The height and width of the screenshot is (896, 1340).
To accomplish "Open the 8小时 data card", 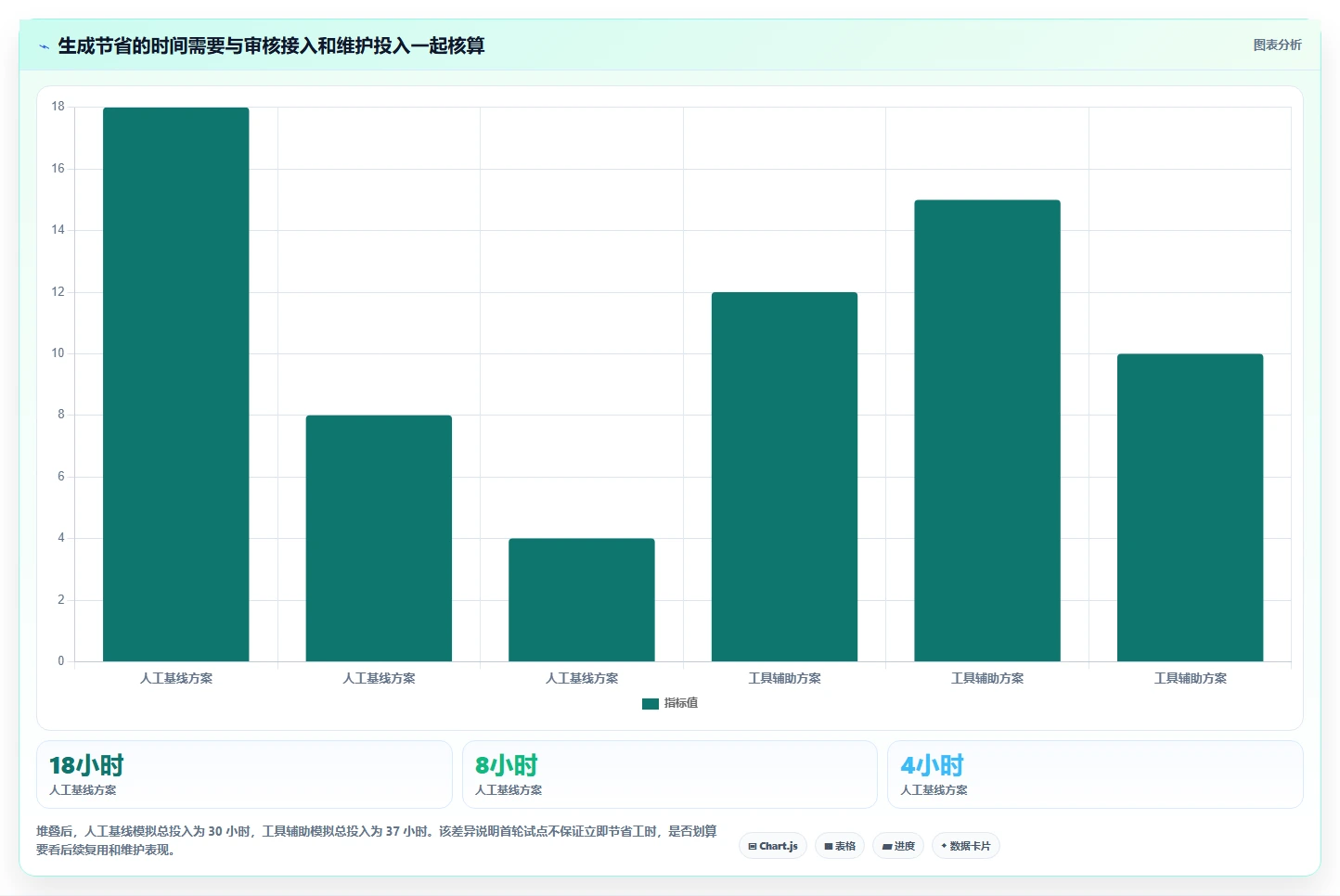I will point(669,774).
